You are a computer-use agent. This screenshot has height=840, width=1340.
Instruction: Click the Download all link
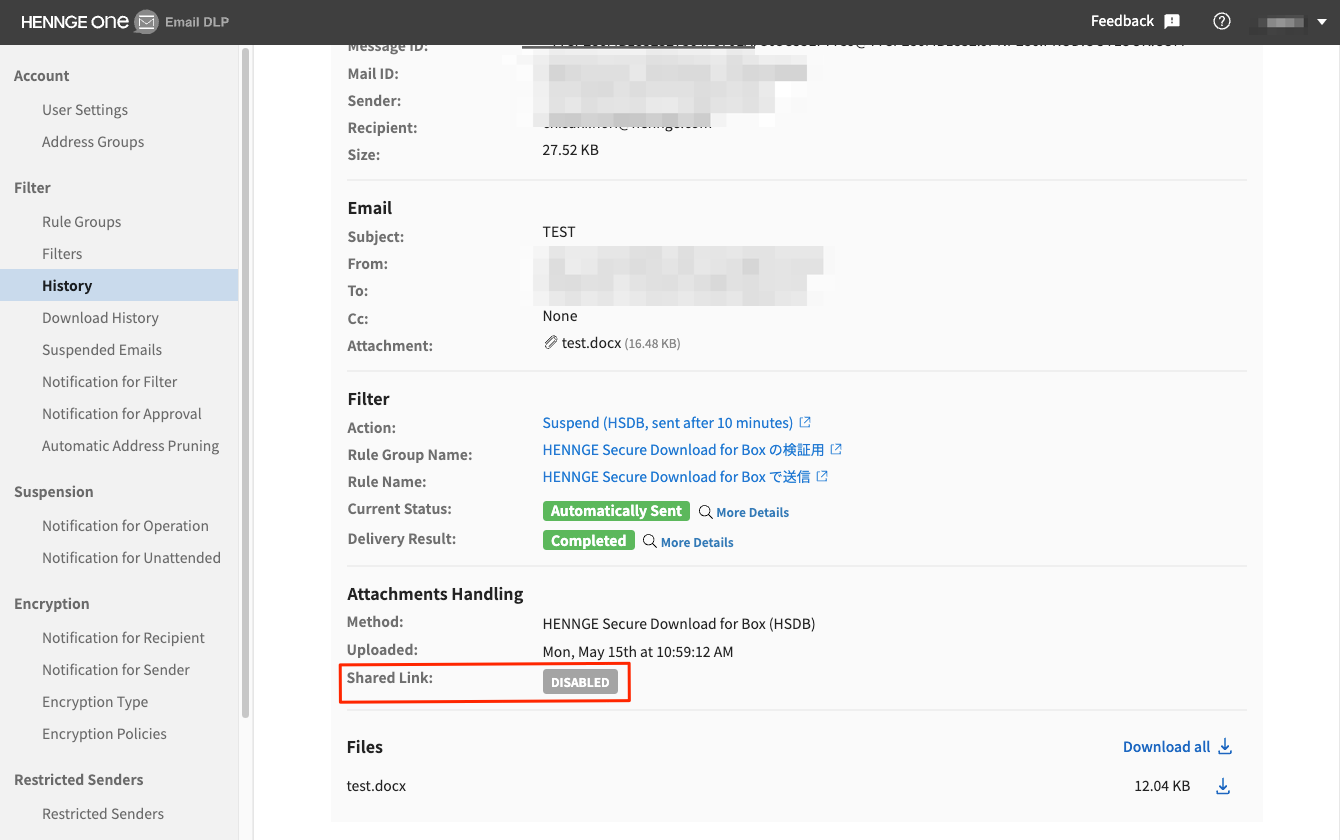tap(1166, 747)
